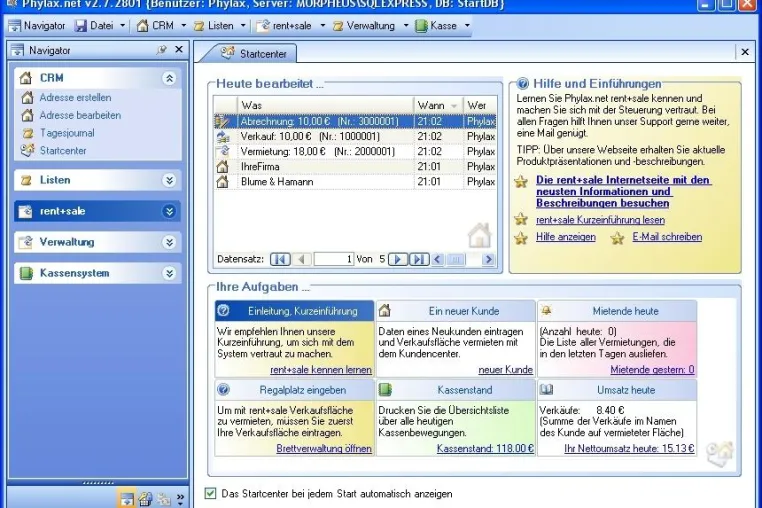
Task: Click the record number field in Datensatz
Action: 334,259
